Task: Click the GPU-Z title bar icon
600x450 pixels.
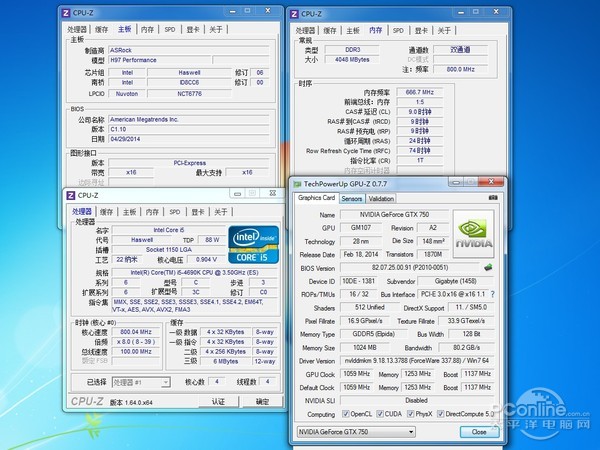Action: (297, 184)
